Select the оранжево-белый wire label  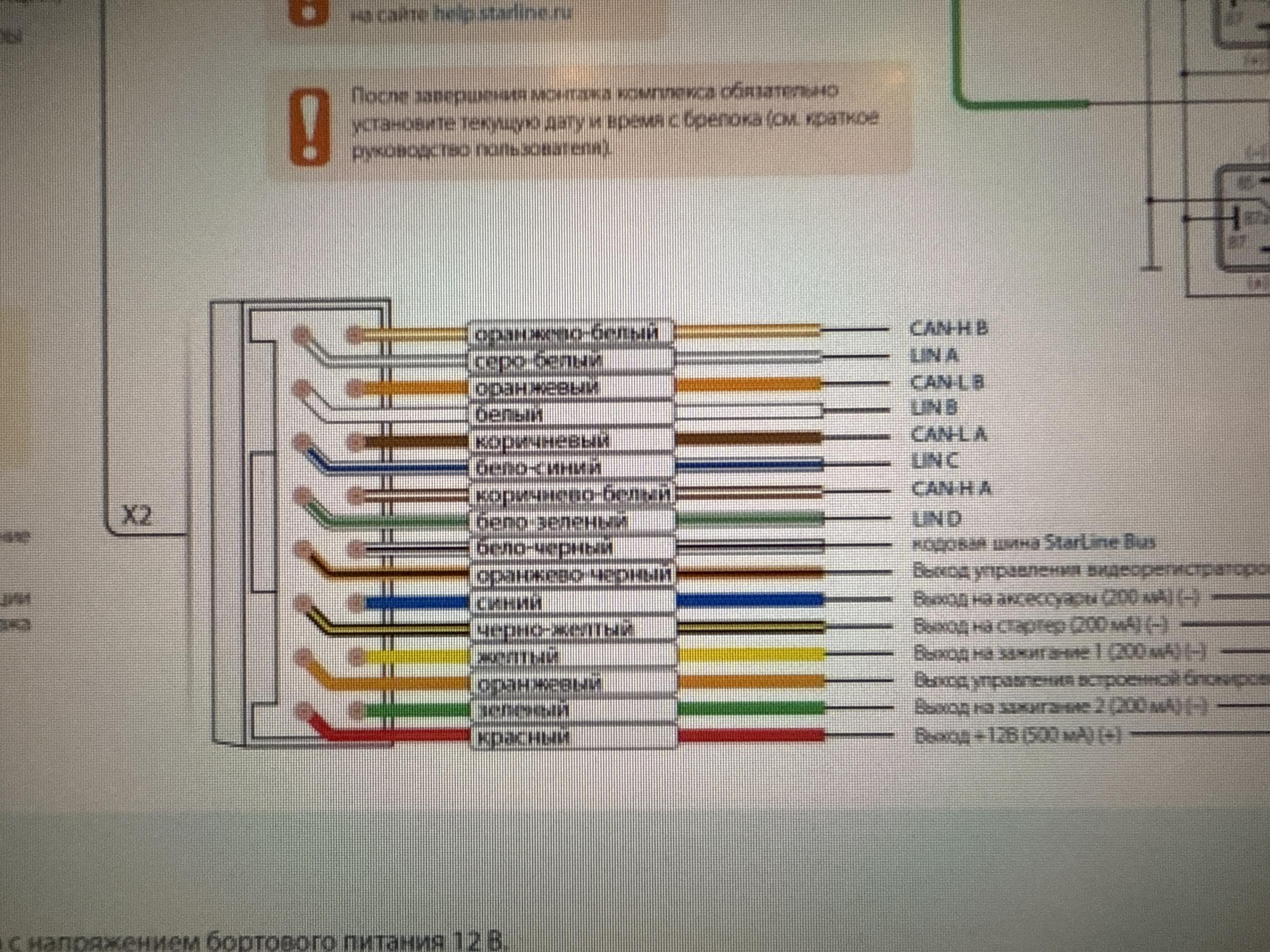click(571, 333)
